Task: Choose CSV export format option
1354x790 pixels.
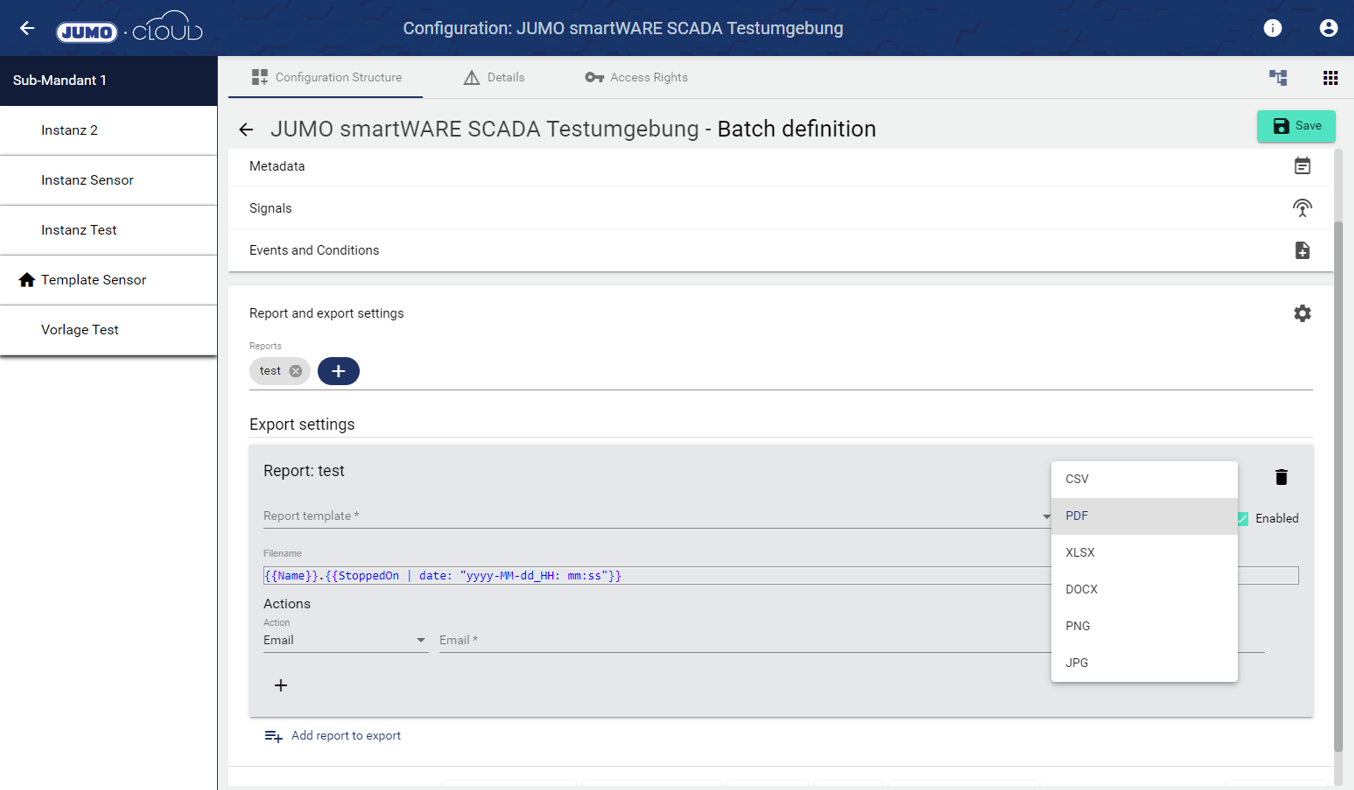Action: [1144, 479]
